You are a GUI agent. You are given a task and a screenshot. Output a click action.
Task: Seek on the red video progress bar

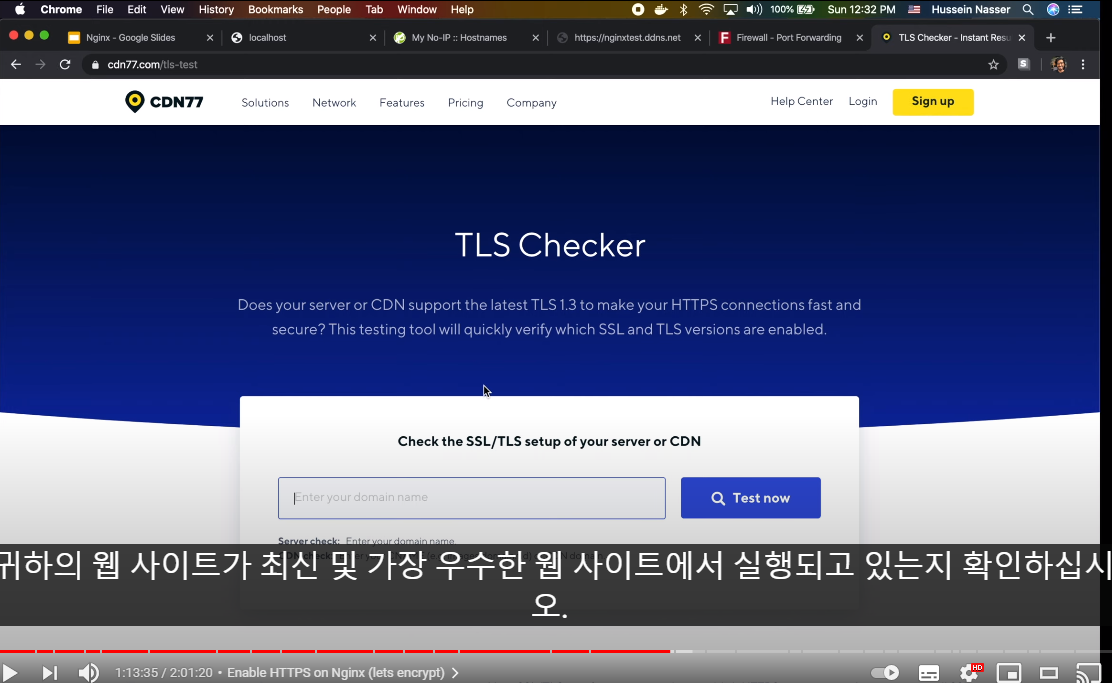point(336,651)
